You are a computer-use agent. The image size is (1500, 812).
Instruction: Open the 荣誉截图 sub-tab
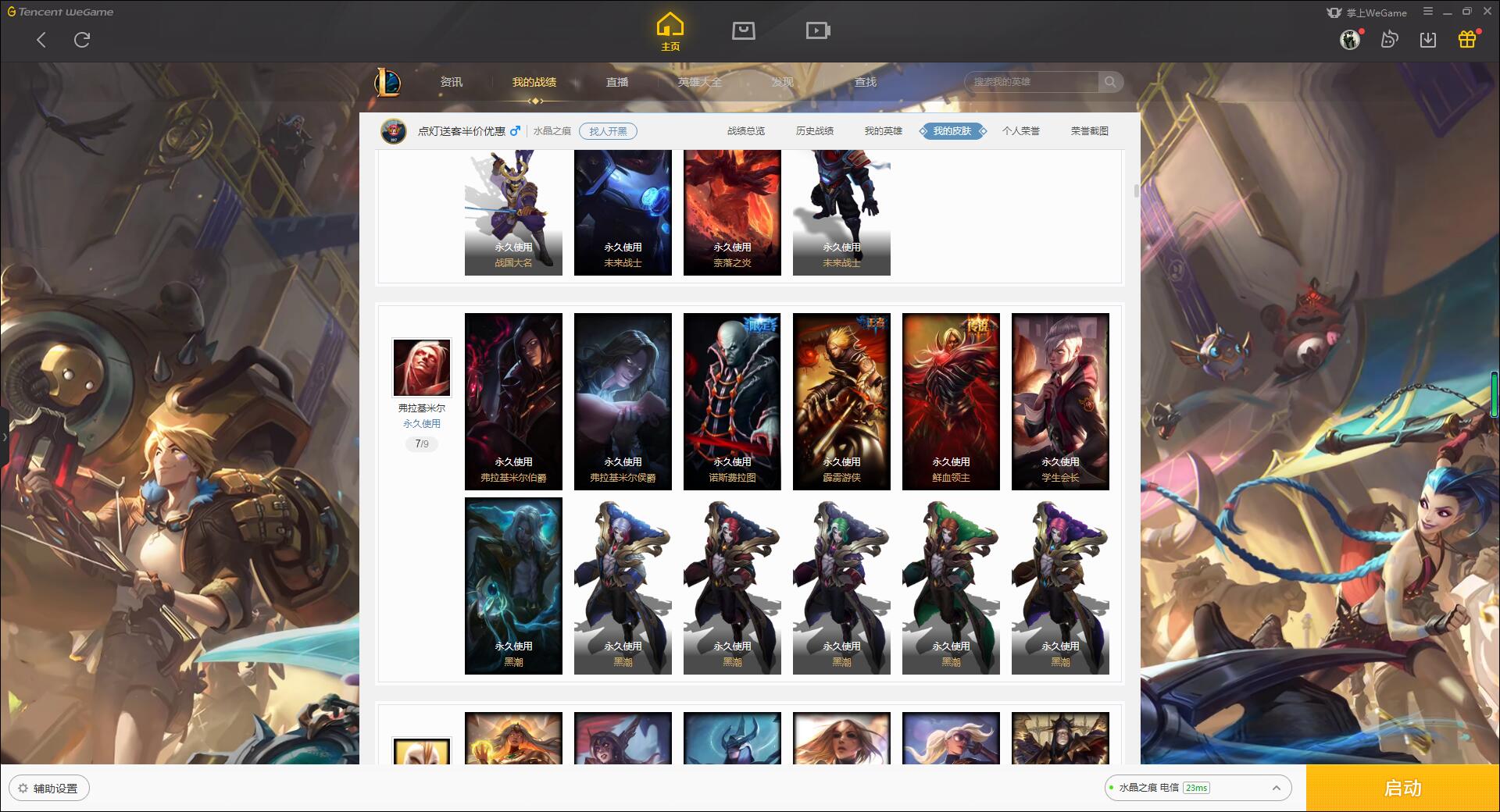tap(1090, 131)
